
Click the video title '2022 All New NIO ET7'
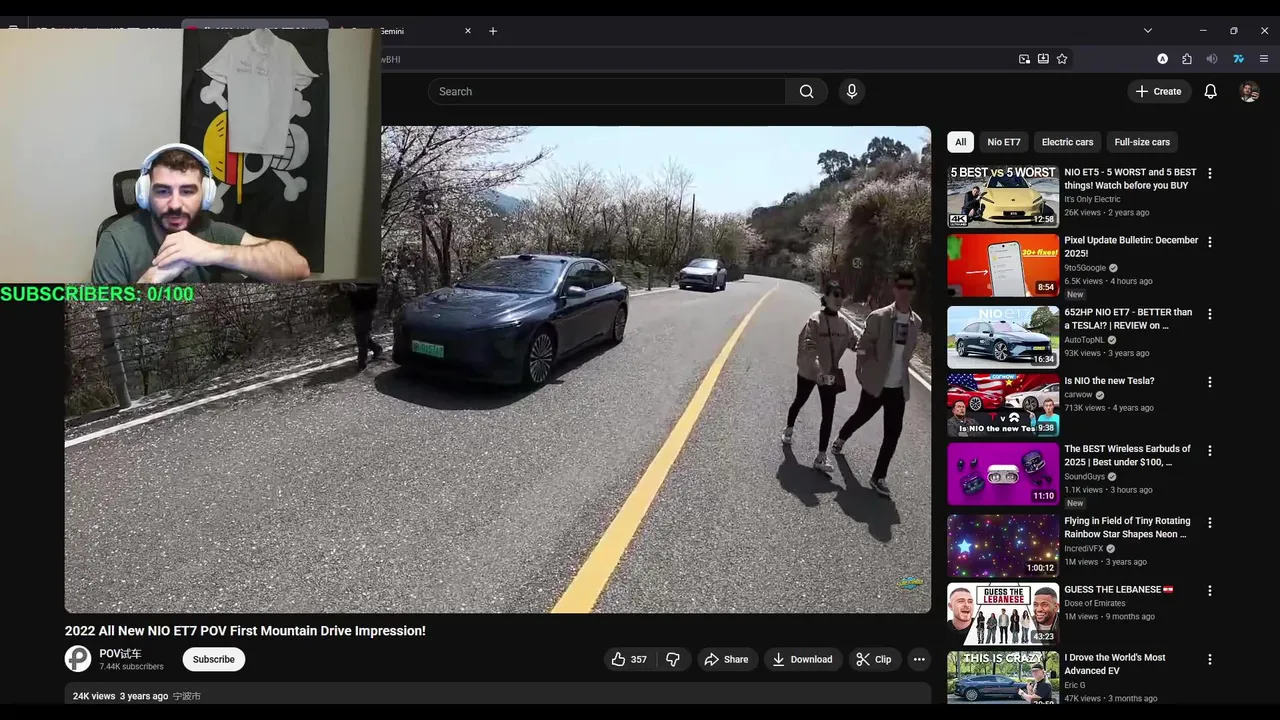[245, 631]
